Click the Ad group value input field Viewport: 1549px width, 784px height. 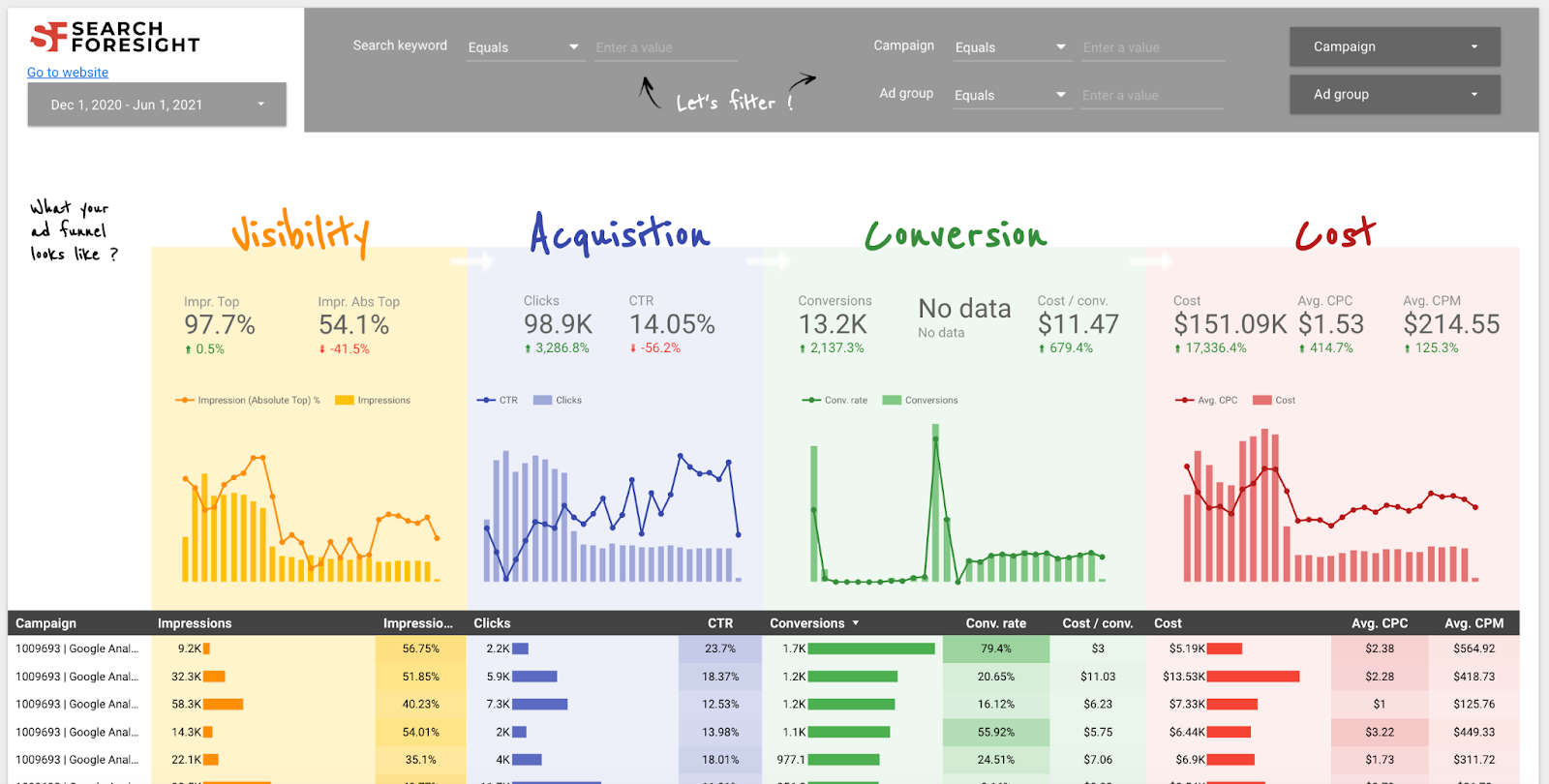click(x=1151, y=95)
